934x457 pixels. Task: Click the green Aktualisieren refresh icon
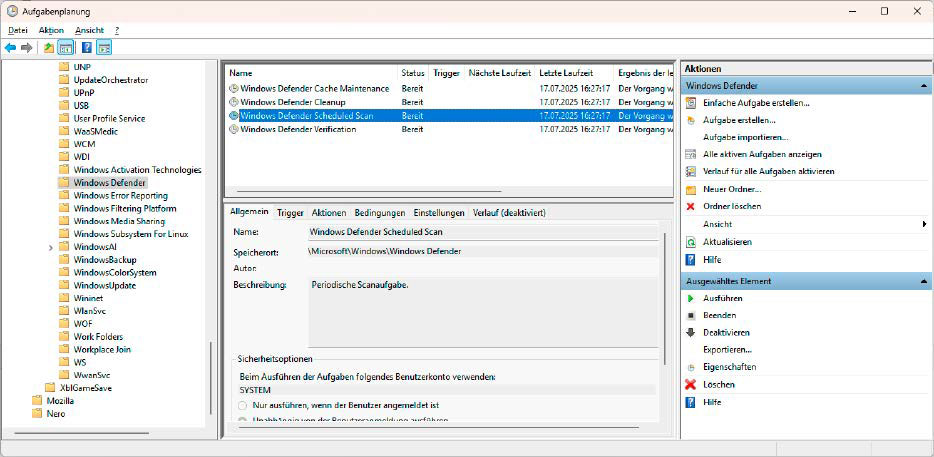tap(691, 243)
